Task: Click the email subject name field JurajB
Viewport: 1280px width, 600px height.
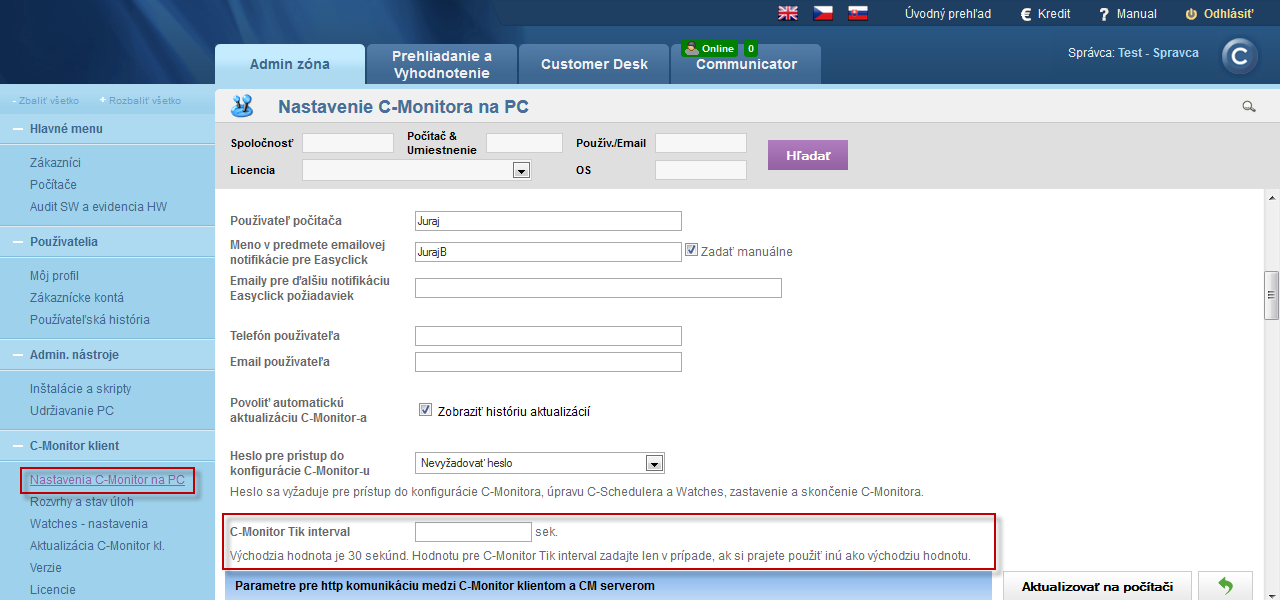Action: [x=548, y=252]
